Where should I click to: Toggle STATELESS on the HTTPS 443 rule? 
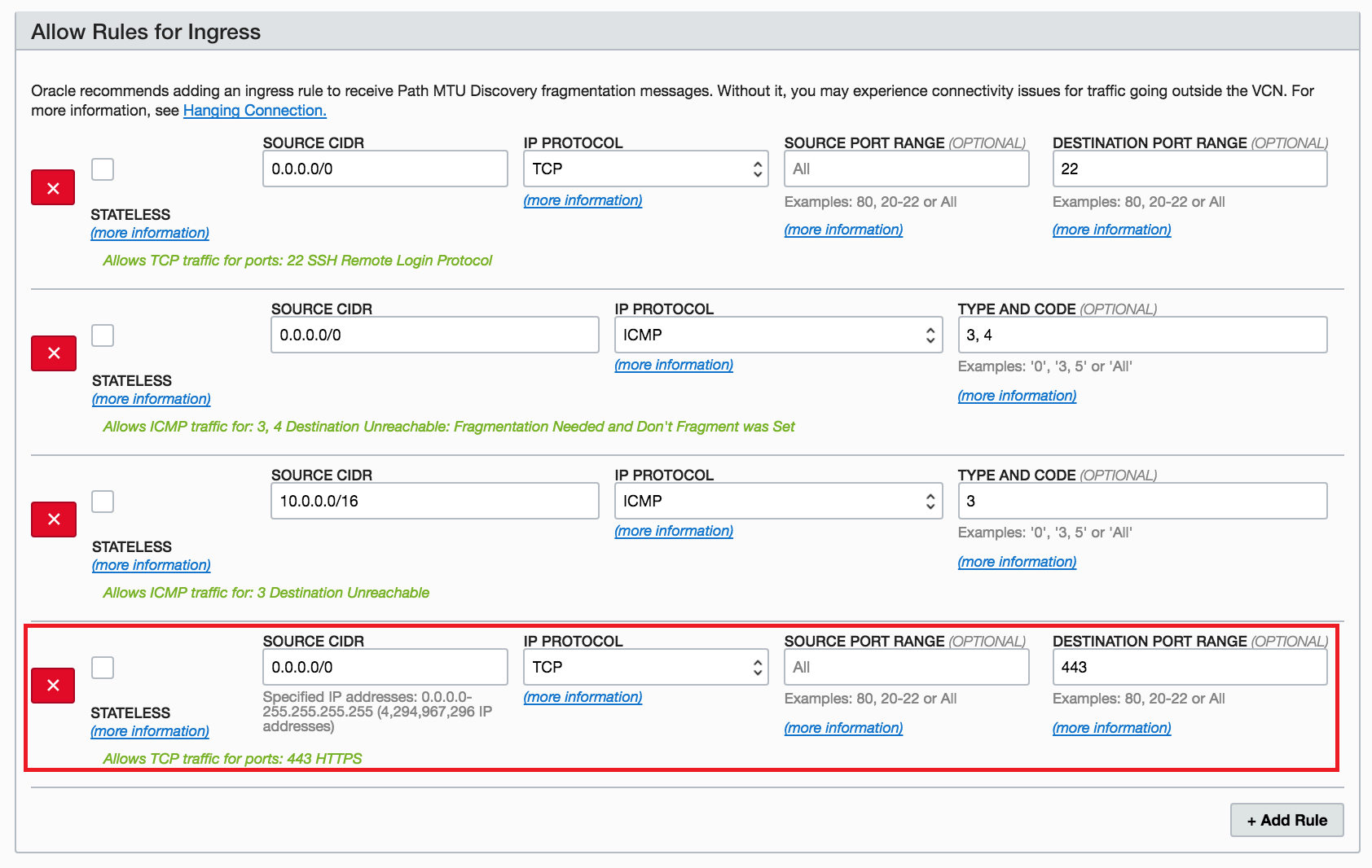[102, 668]
